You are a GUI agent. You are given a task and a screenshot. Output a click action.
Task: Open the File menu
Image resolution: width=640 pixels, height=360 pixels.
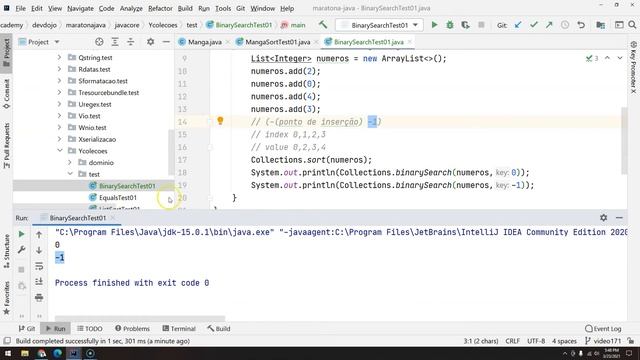(20, 8)
